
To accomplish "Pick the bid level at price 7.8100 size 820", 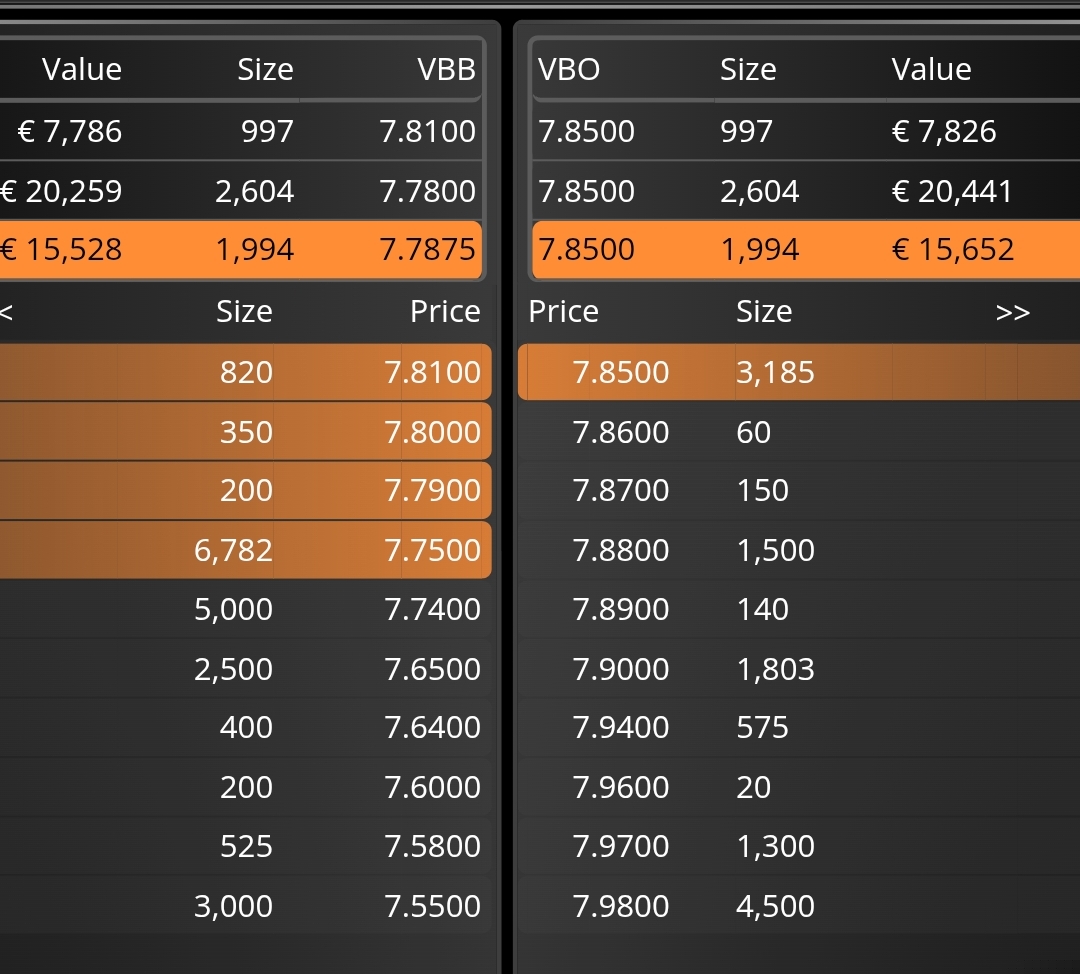I will pos(245,372).
